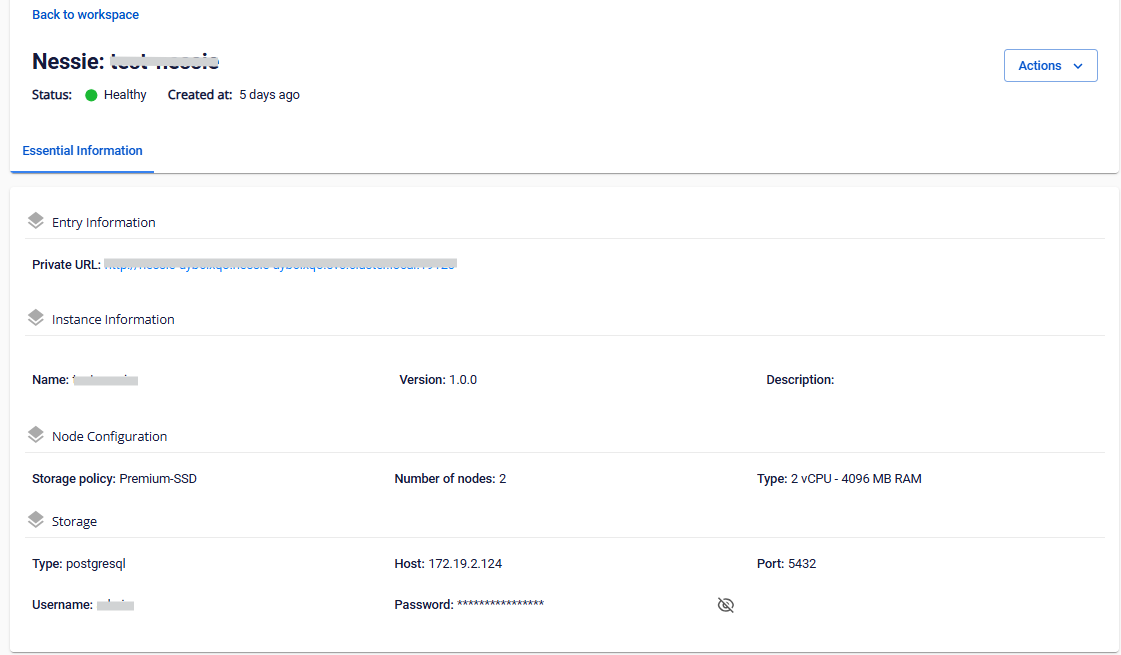The height and width of the screenshot is (655, 1121).
Task: Click the Created at 5 days ago text
Action: coord(234,95)
